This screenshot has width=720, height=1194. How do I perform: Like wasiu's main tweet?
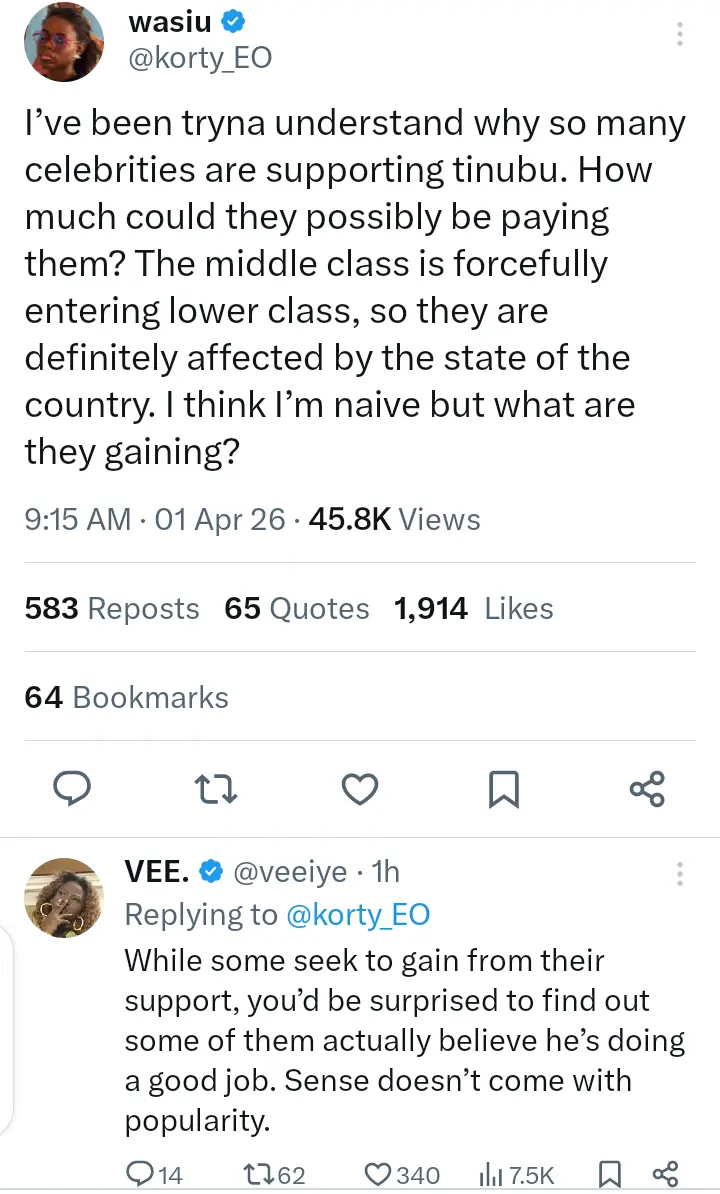click(359, 789)
